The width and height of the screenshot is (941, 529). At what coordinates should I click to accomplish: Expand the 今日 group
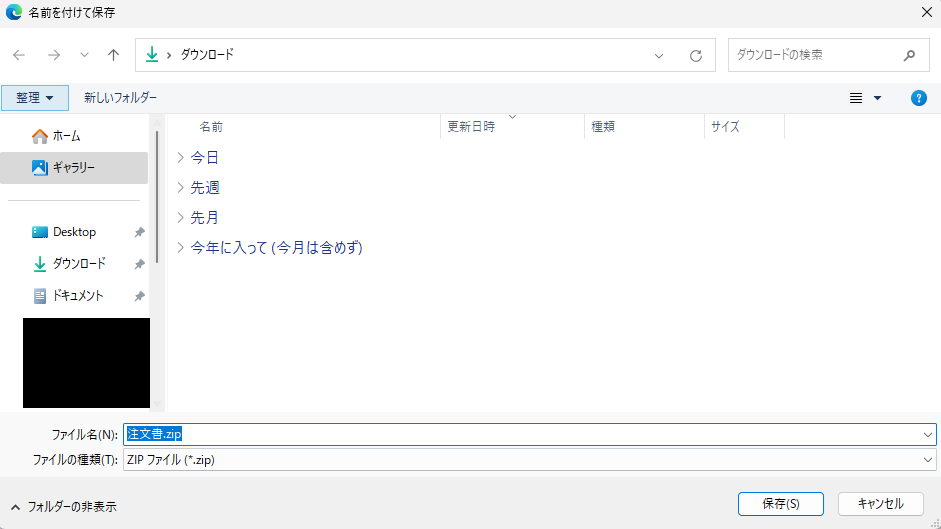[180, 157]
